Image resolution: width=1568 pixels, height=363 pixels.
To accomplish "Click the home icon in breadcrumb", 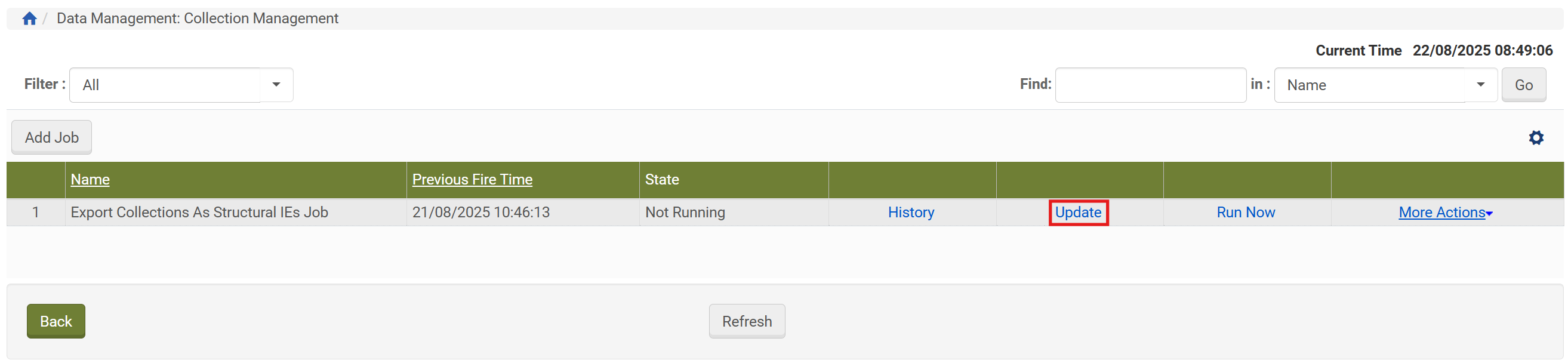I will pos(29,19).
